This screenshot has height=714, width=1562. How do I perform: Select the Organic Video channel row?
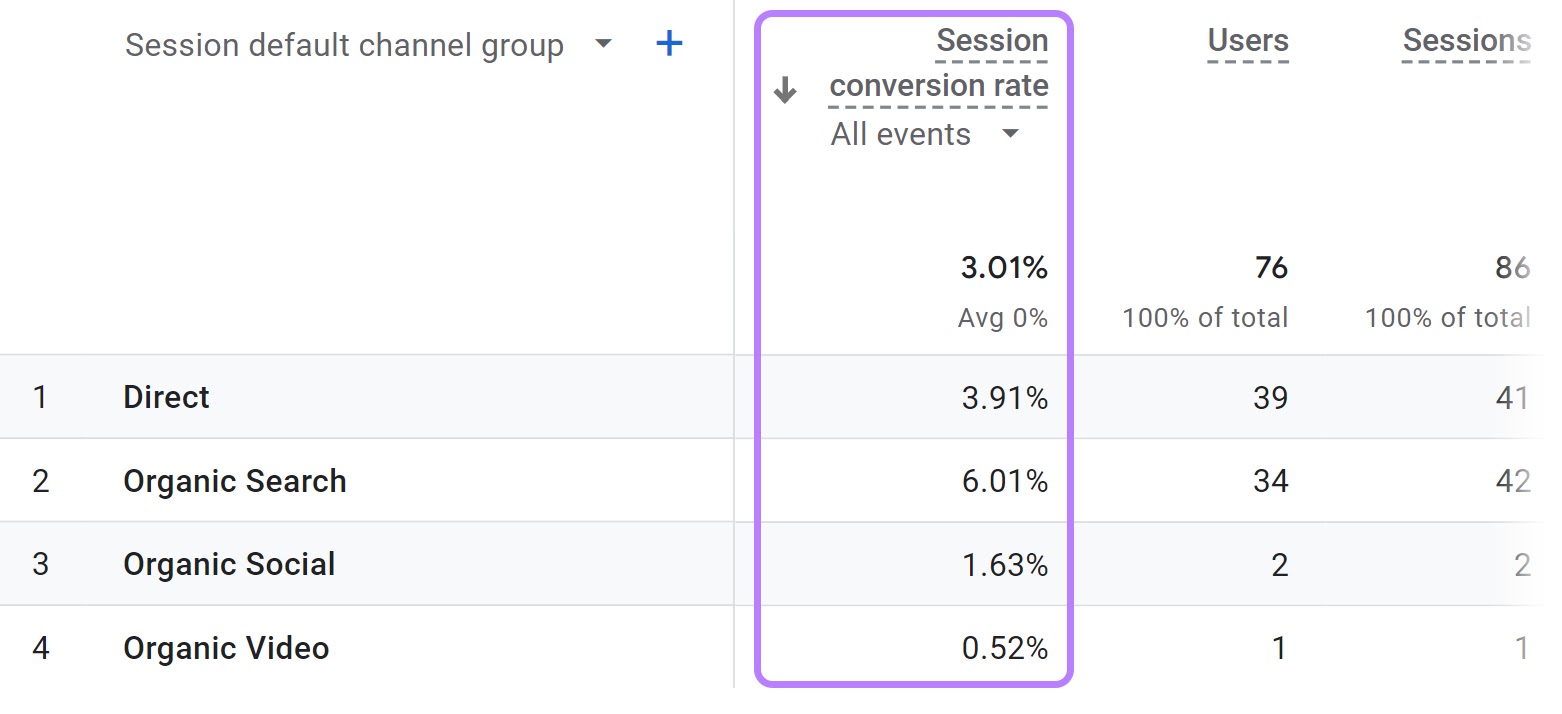coord(226,648)
